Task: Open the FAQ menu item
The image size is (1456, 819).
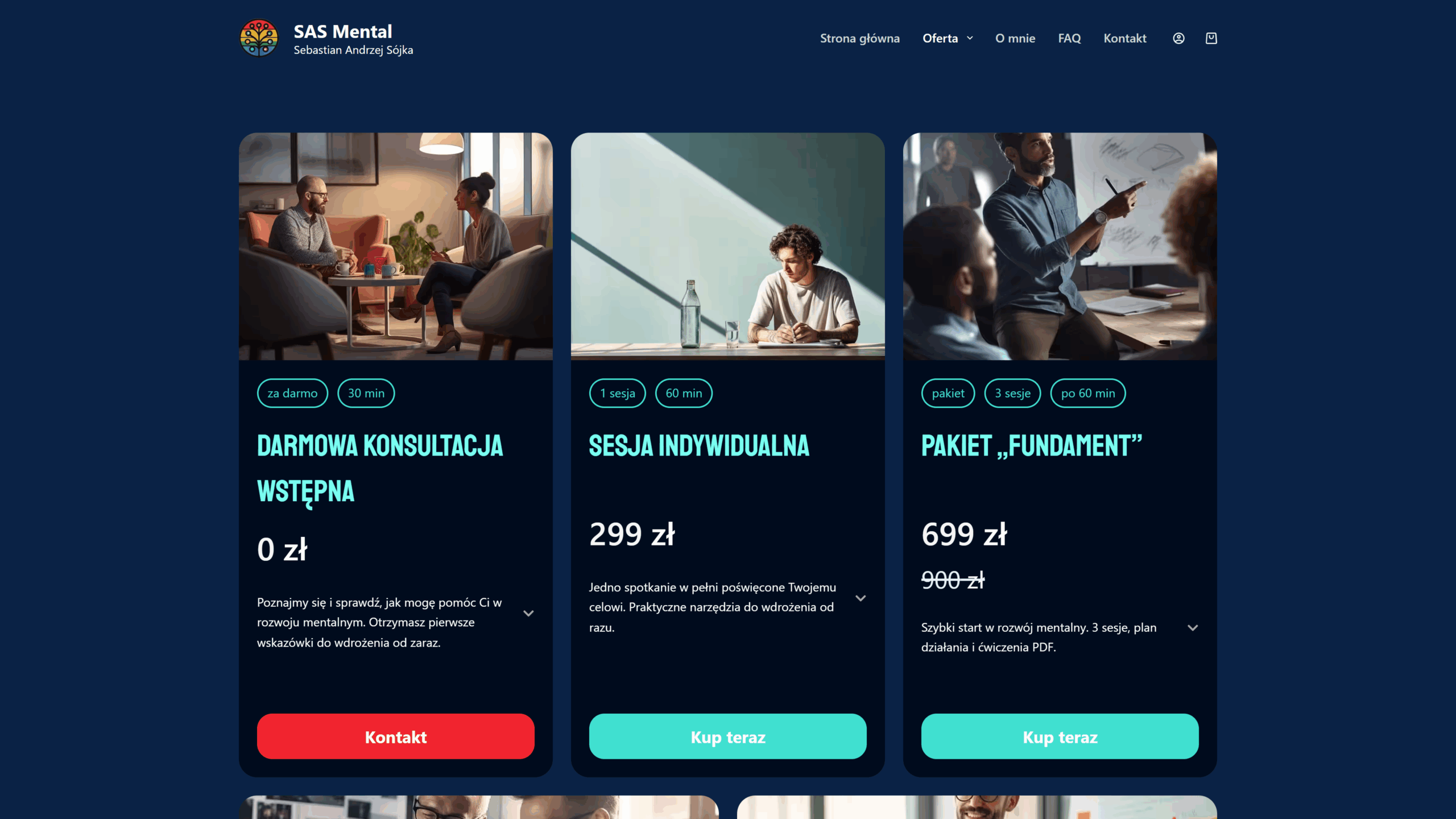Action: (x=1069, y=38)
